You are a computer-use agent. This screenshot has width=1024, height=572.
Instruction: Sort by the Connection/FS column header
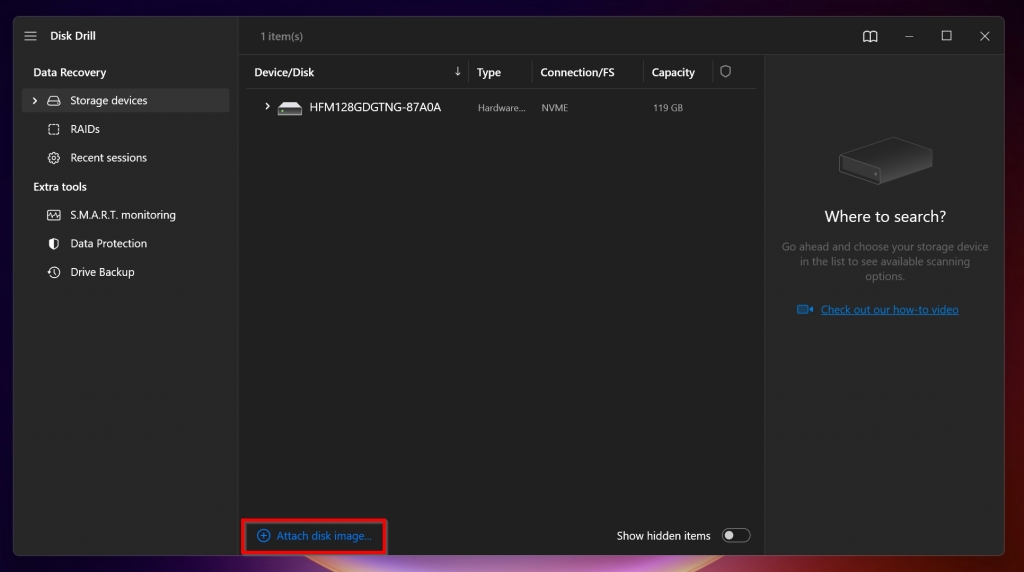click(x=577, y=72)
